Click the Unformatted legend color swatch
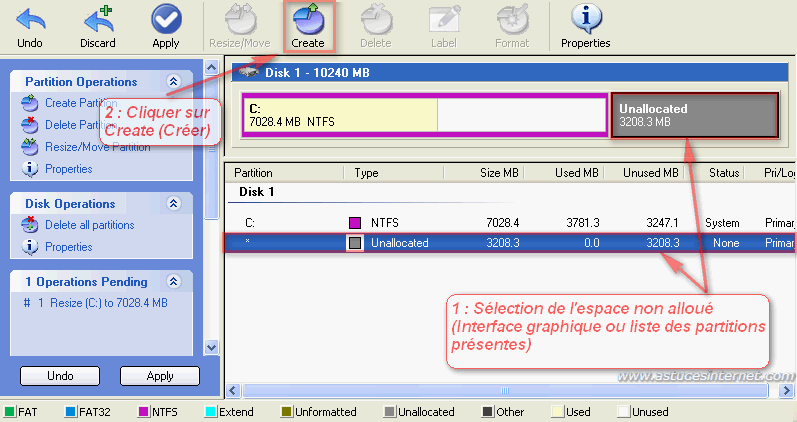 click(x=286, y=411)
